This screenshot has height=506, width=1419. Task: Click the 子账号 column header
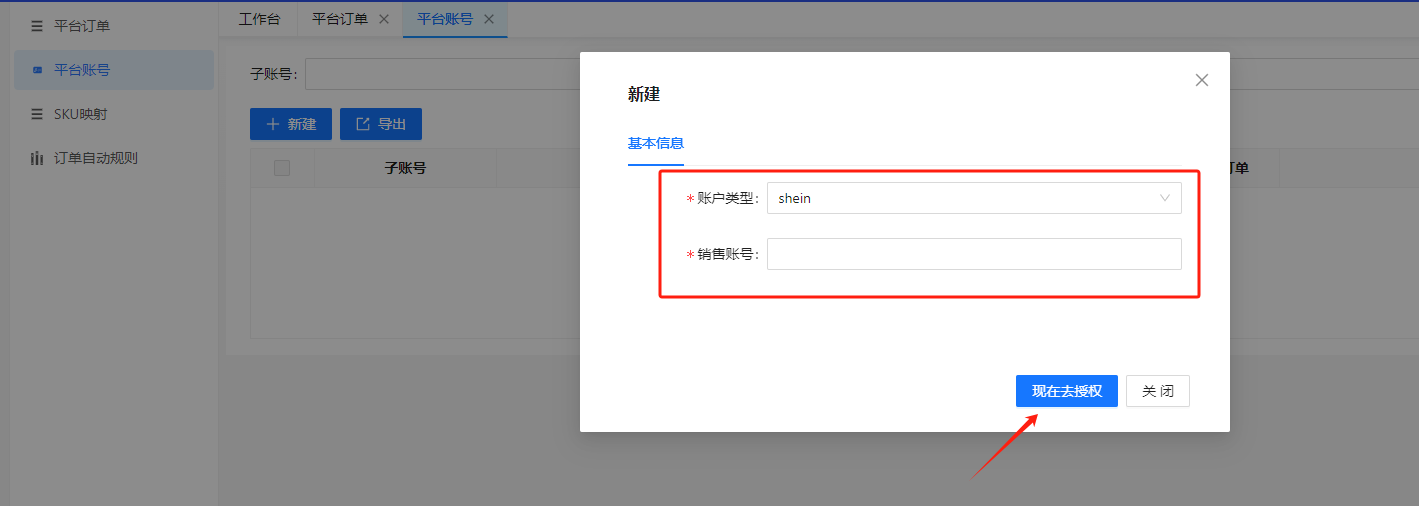[x=405, y=168]
